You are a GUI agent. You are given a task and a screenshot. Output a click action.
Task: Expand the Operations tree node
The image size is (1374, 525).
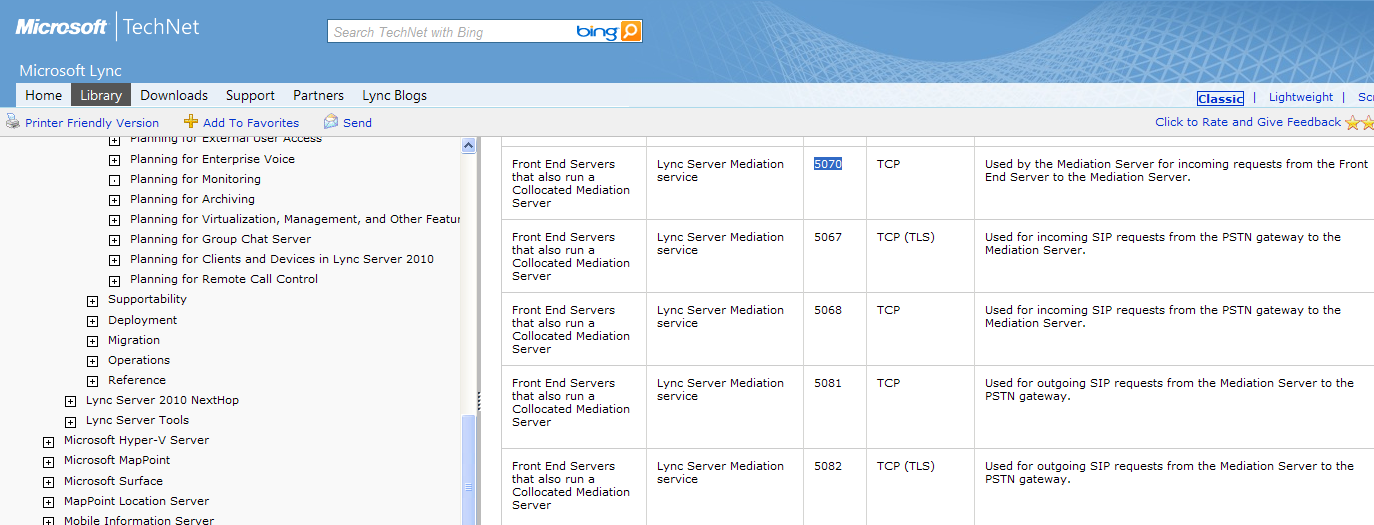92,361
